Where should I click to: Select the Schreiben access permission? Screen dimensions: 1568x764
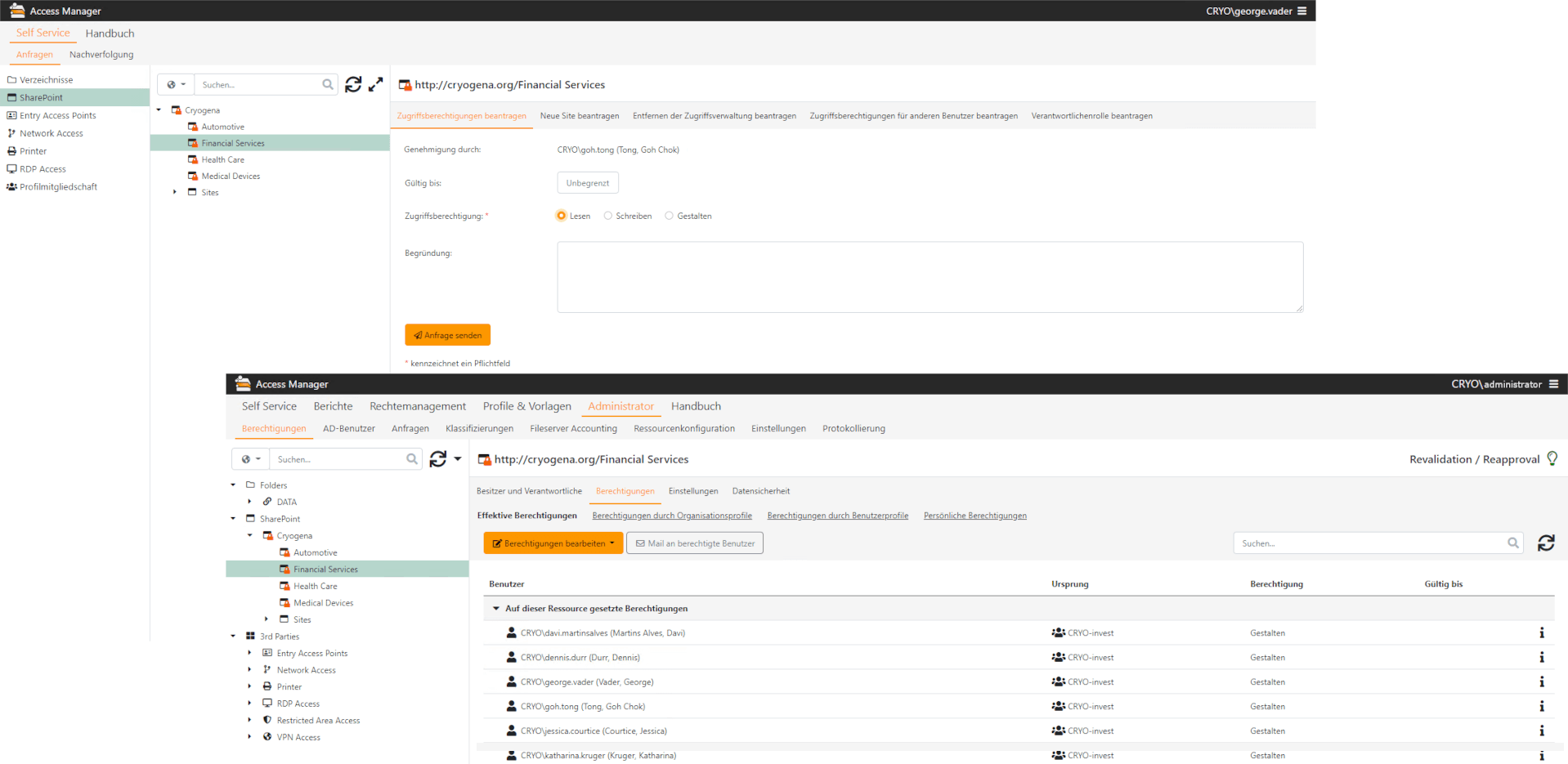coord(607,215)
